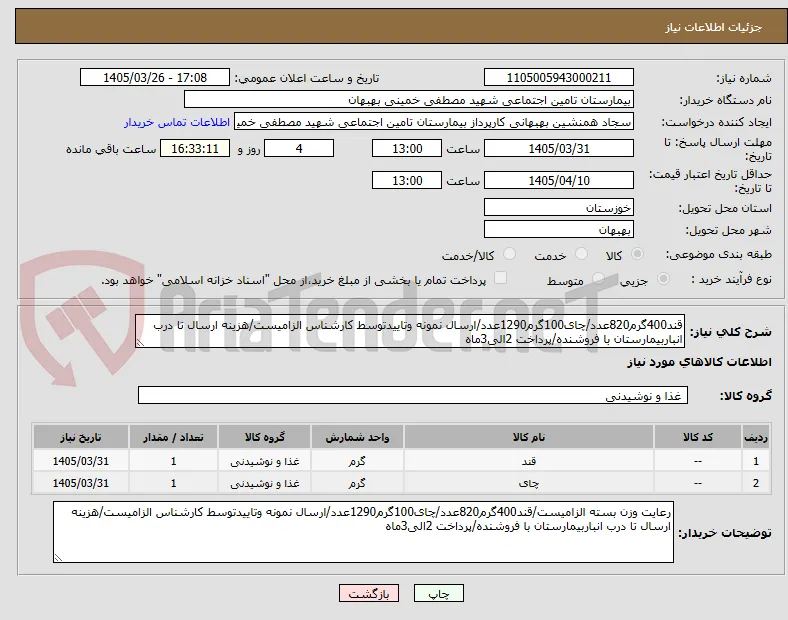This screenshot has width=788, height=620.
Task: Click the resize handle of the description text area
Action: (x=140, y=343)
